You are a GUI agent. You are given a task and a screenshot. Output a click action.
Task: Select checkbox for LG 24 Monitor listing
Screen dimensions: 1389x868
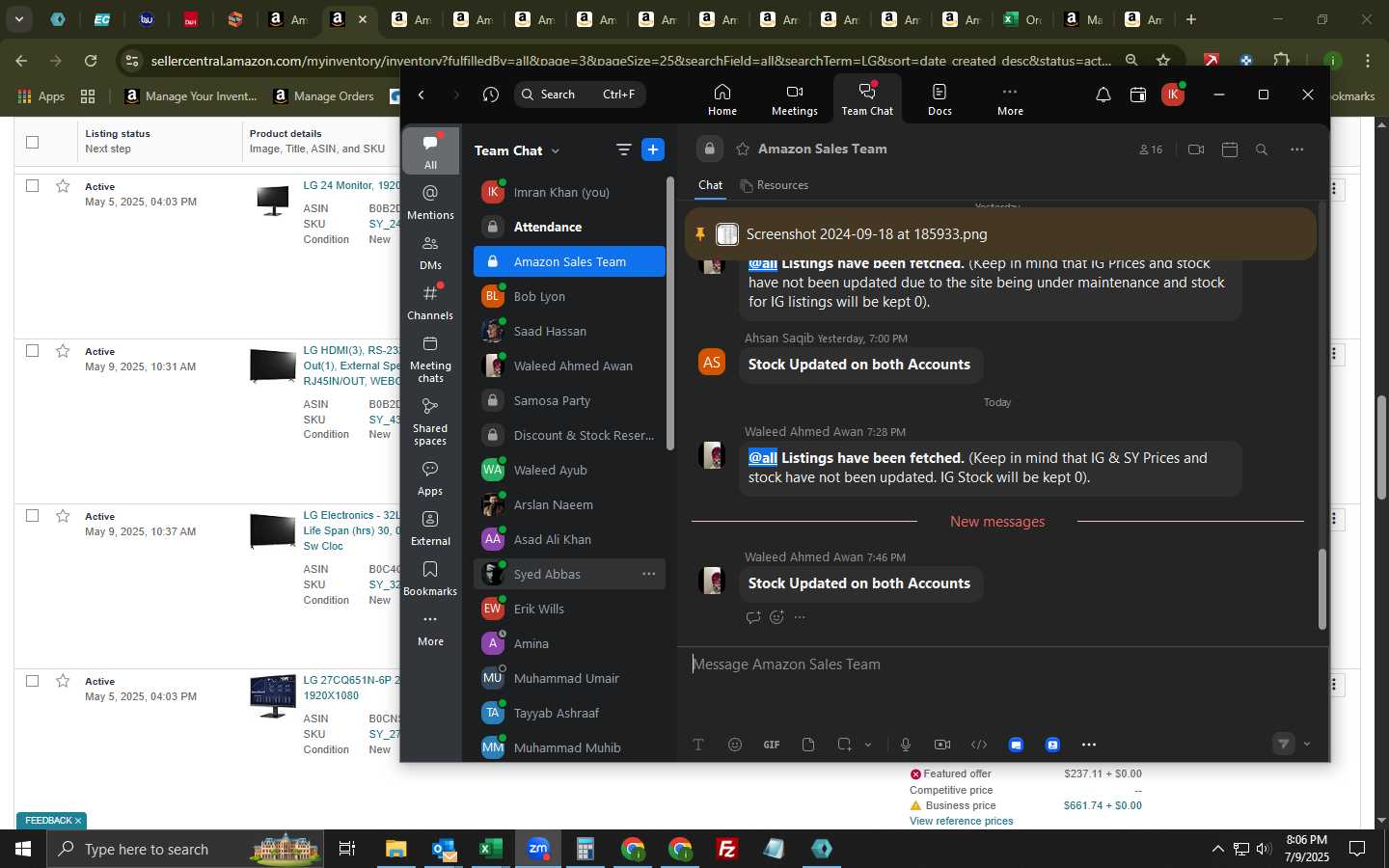coord(32,185)
